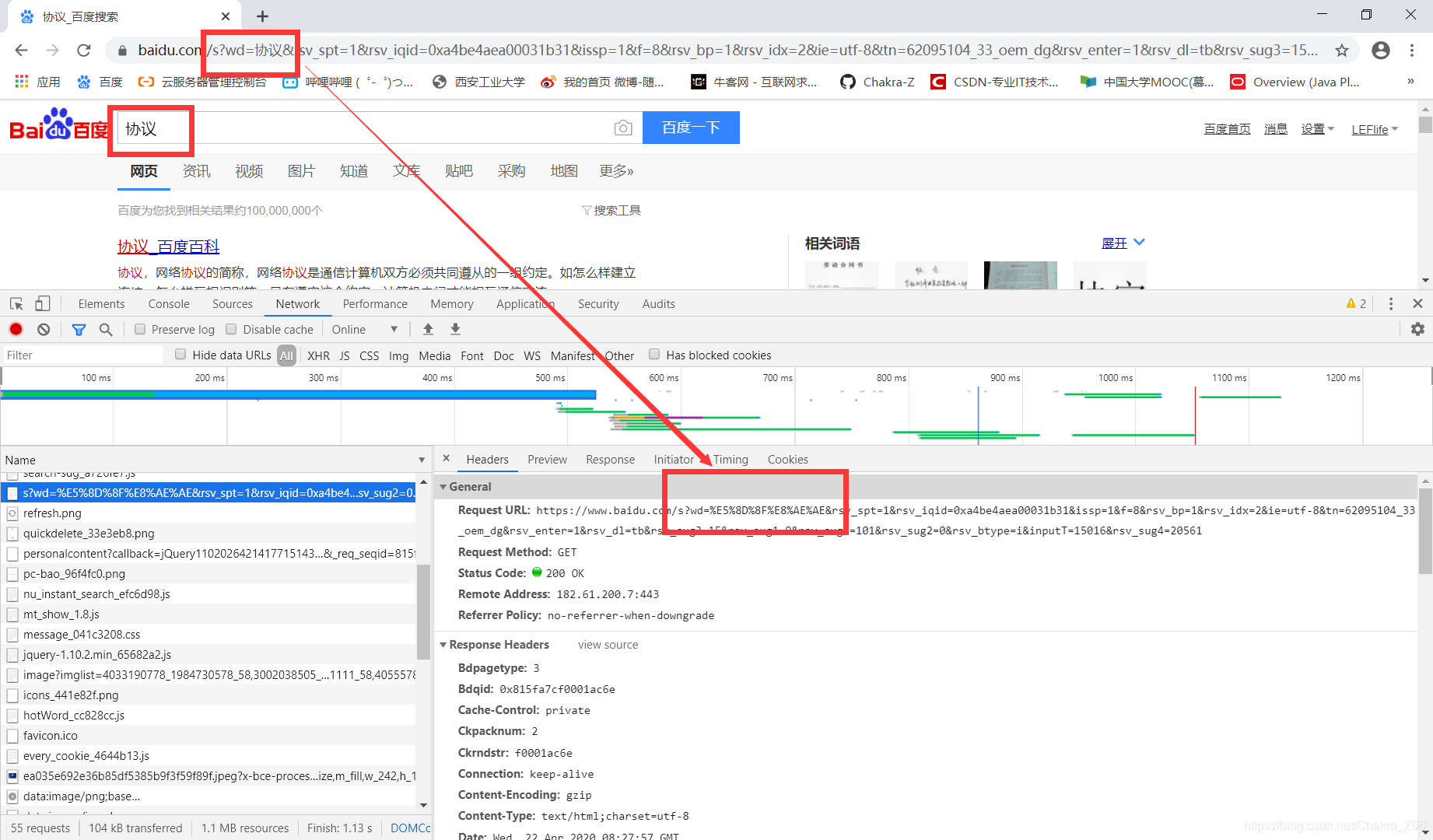Open 搜索工具 search tools
This screenshot has height=840, width=1433.
point(611,211)
